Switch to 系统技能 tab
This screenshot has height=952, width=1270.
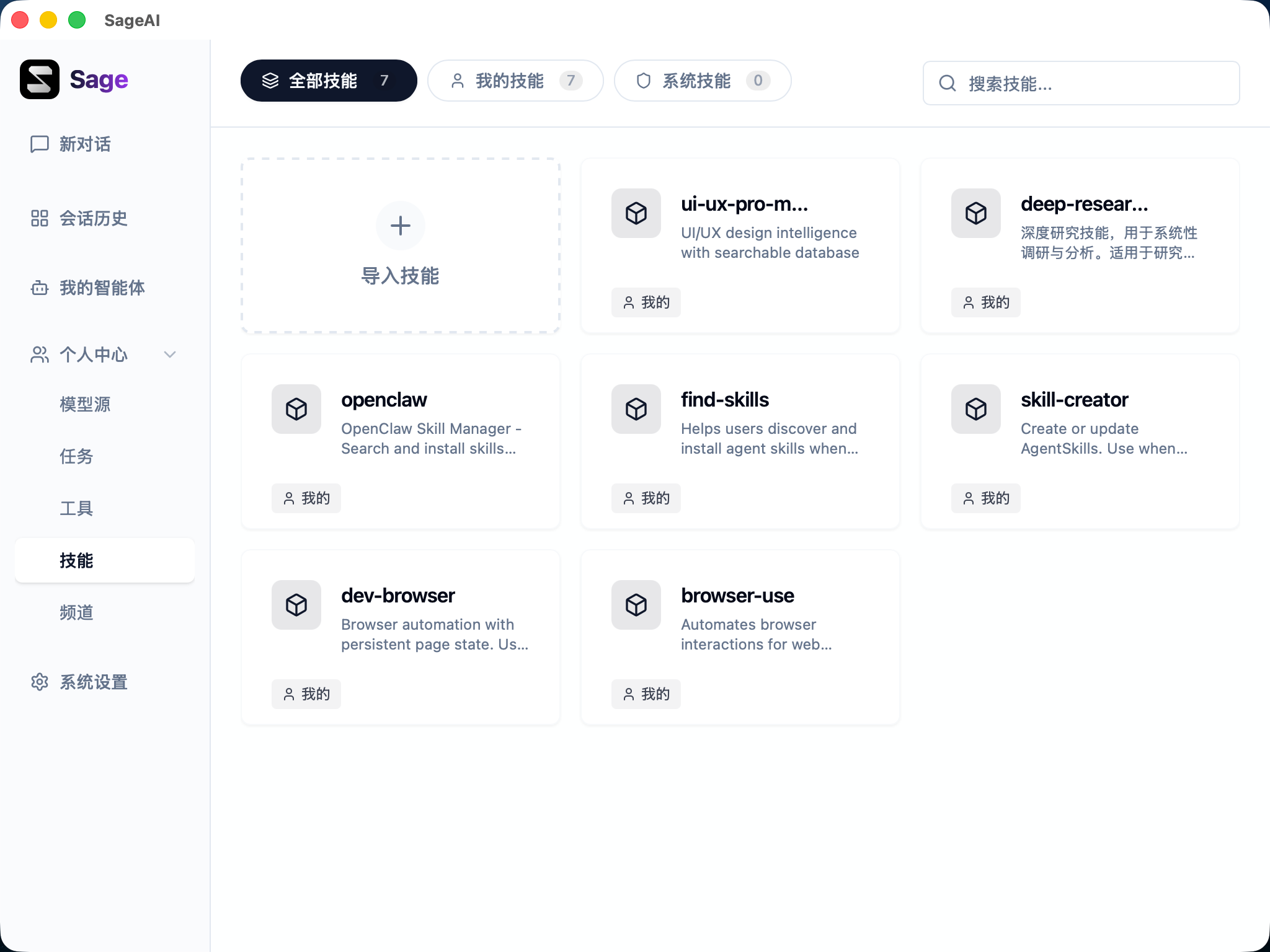coord(702,81)
